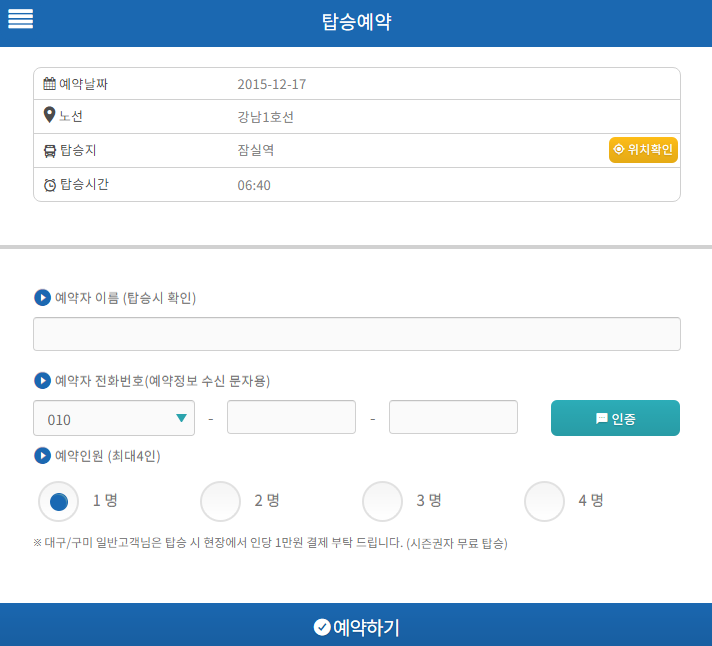This screenshot has width=712, height=646.
Task: Click the alarm clock icon beside 탑승시간
Action: tap(49, 185)
